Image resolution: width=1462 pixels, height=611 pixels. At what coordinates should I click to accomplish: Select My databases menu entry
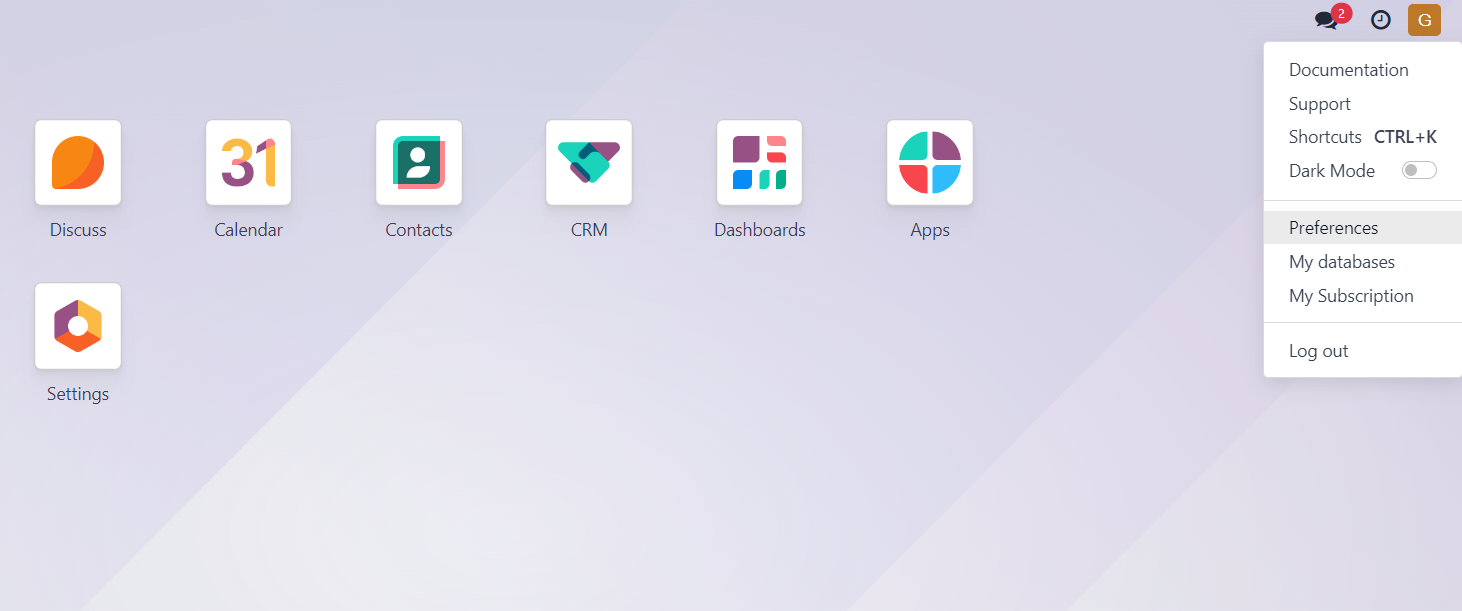click(x=1363, y=262)
